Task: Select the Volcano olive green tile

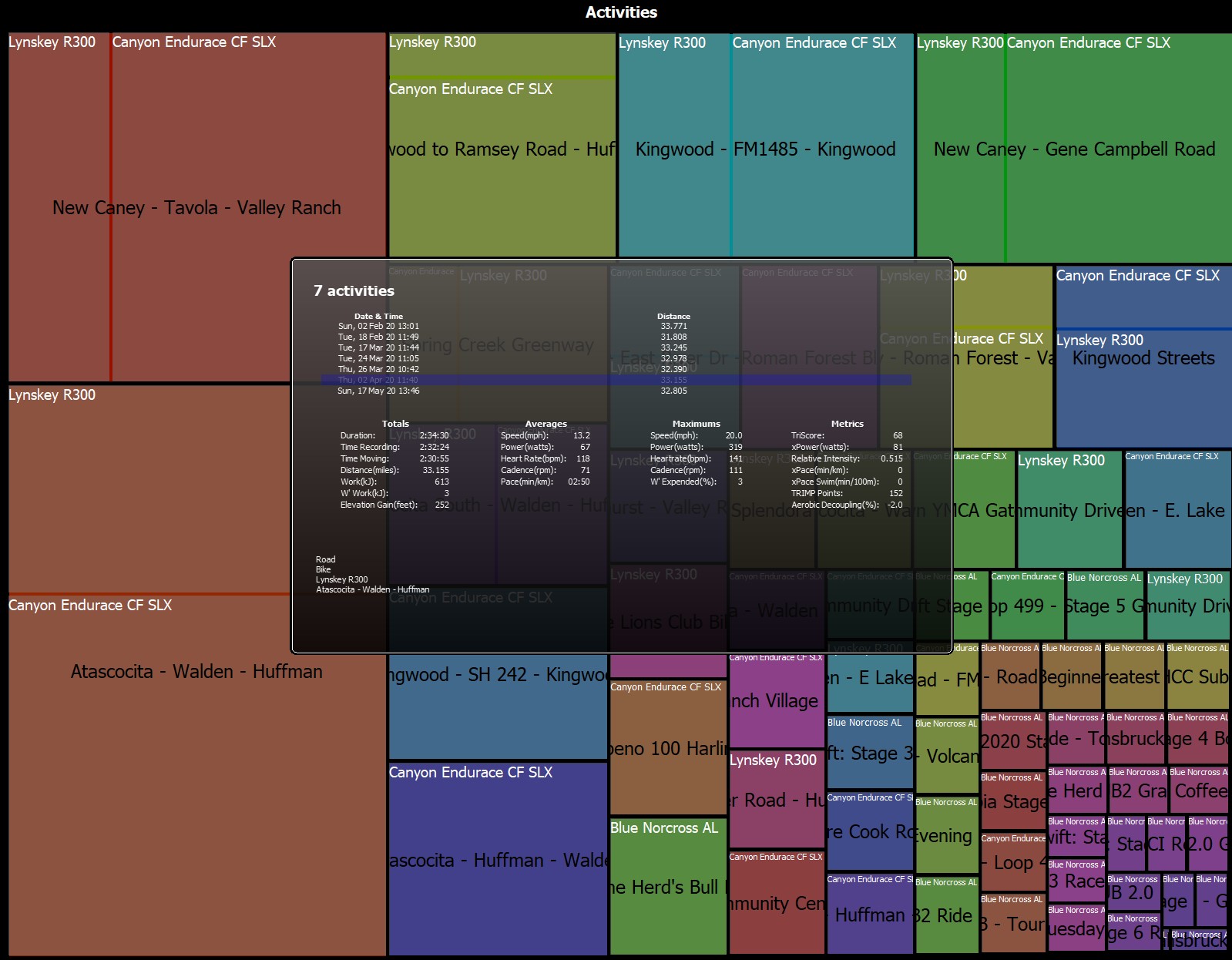Action: tap(947, 756)
